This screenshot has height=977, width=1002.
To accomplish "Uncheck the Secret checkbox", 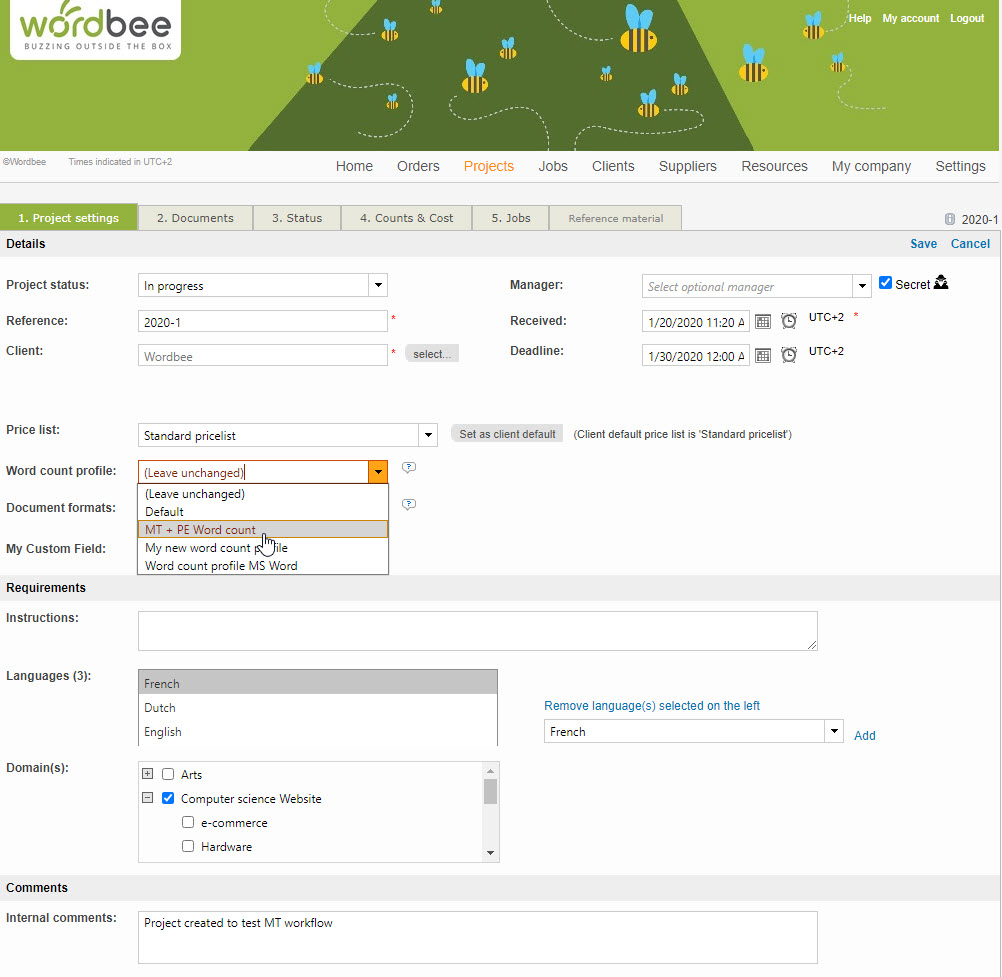I will click(x=885, y=283).
